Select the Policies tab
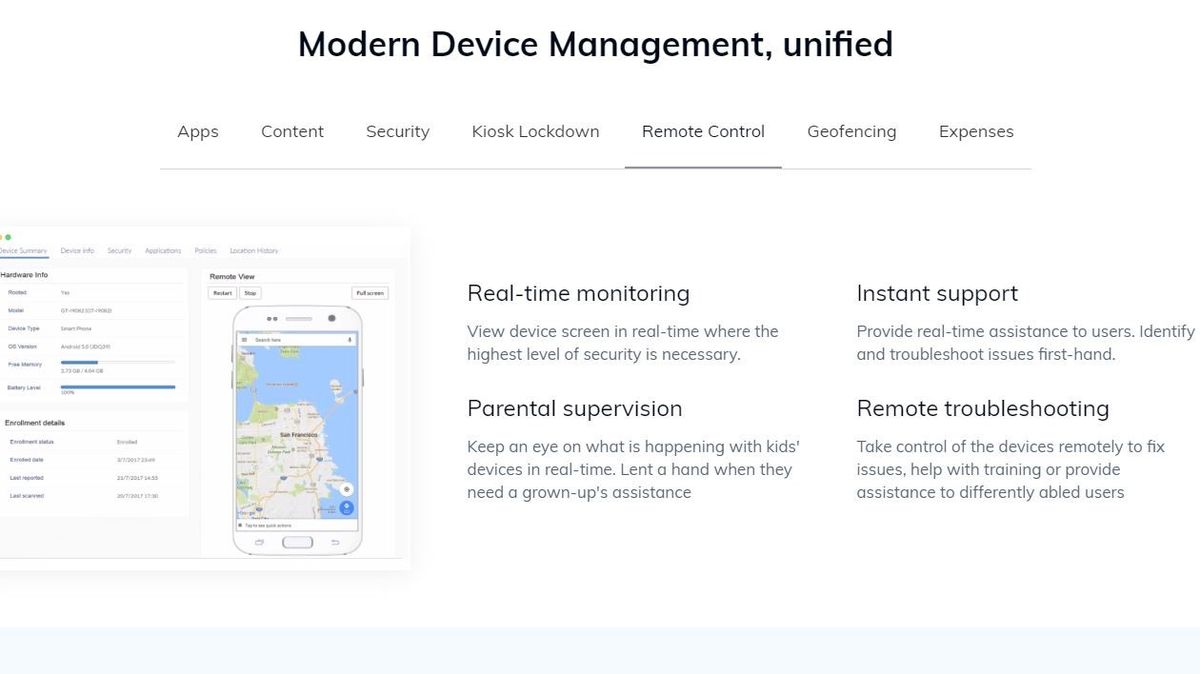 205,251
